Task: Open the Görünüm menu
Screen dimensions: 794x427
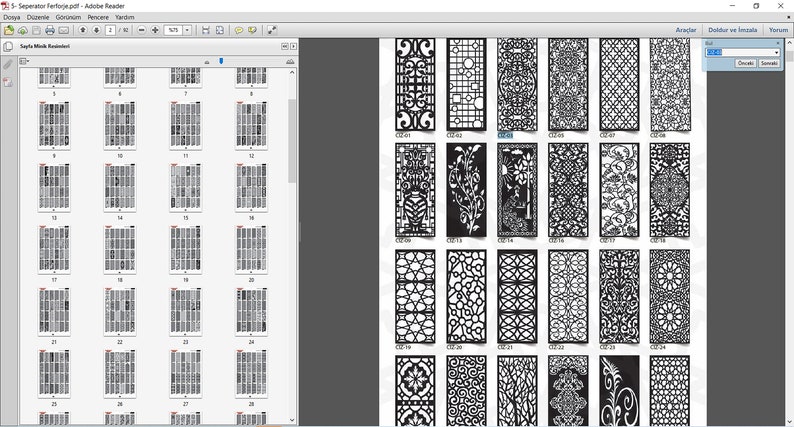Action: [x=68, y=17]
